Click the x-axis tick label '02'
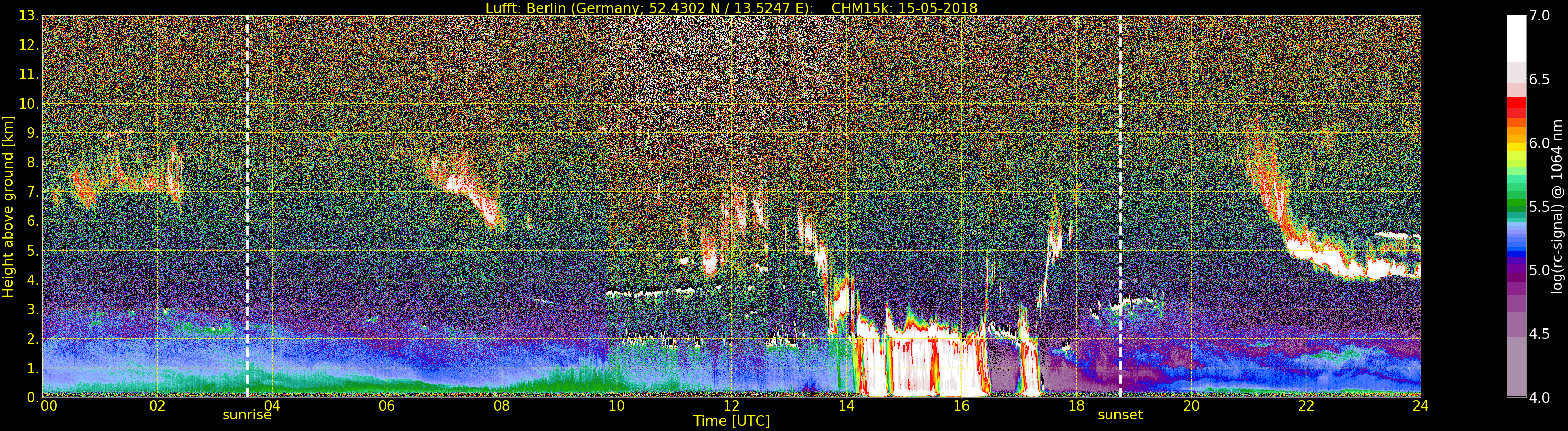Screen dimensions: 1568x431 pyautogui.click(x=157, y=406)
